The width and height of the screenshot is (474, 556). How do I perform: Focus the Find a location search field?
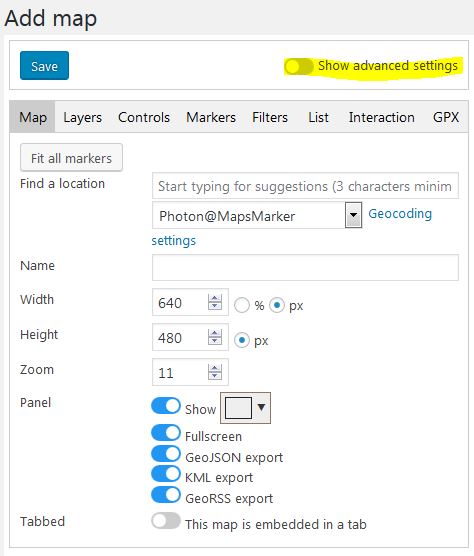(305, 186)
